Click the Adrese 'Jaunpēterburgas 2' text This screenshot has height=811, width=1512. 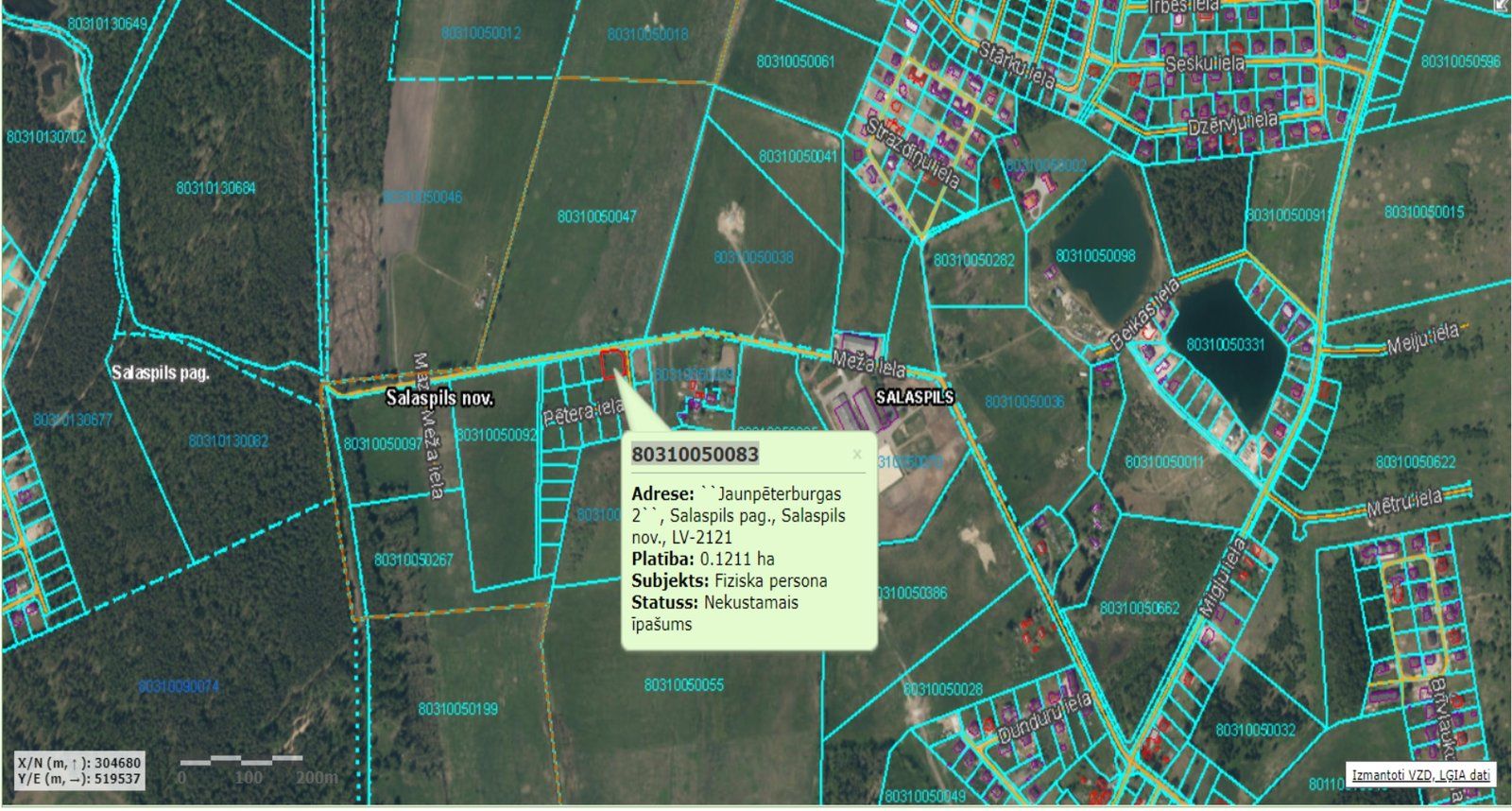click(x=738, y=515)
